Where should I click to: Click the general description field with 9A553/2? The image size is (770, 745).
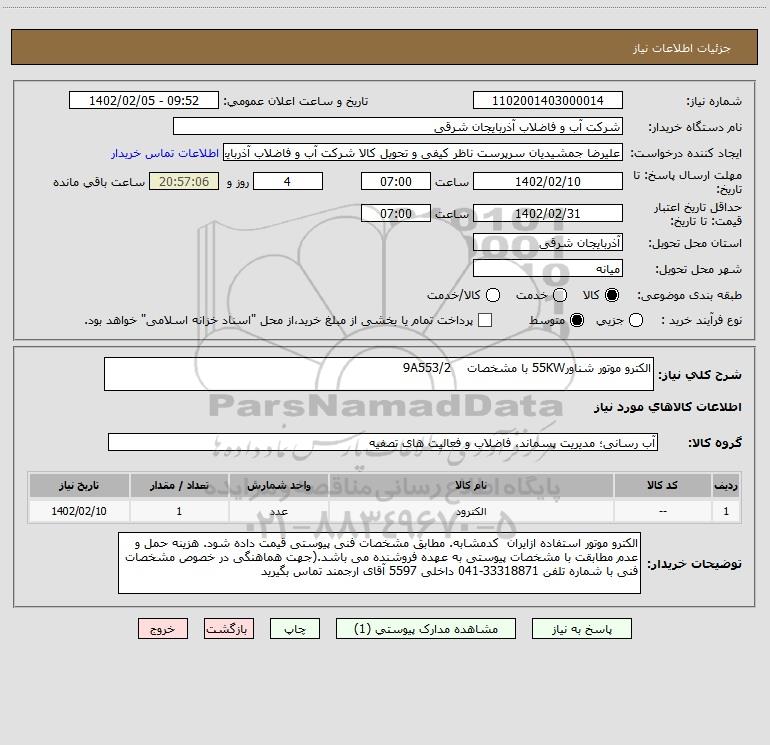click(379, 374)
